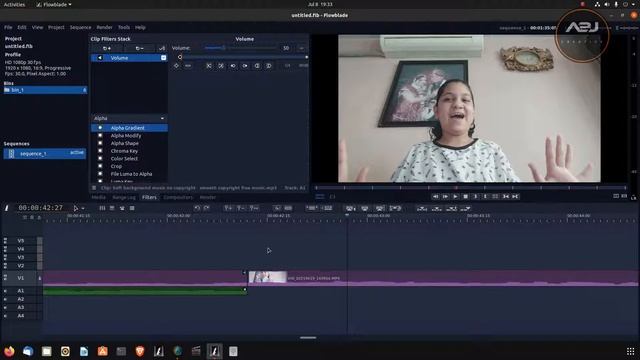Click the remove filter button in Clip Filters Stack

click(x=140, y=48)
